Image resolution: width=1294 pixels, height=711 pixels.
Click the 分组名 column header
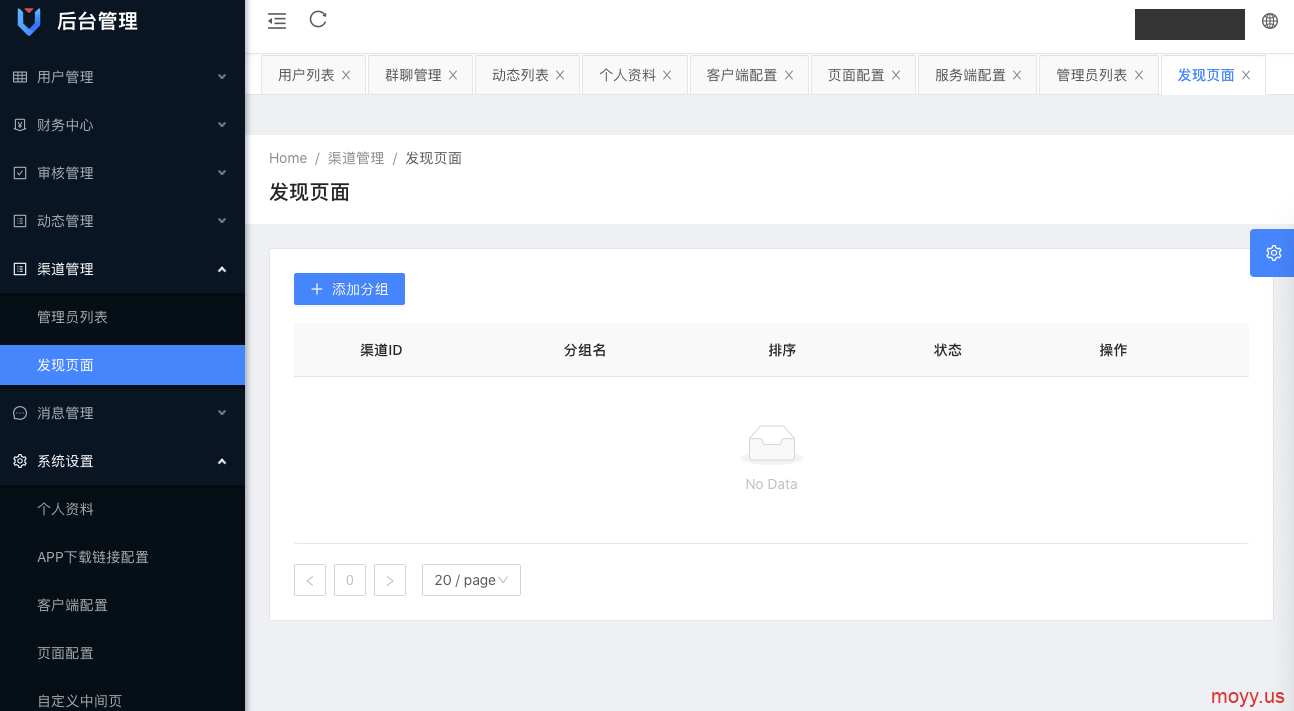(585, 350)
